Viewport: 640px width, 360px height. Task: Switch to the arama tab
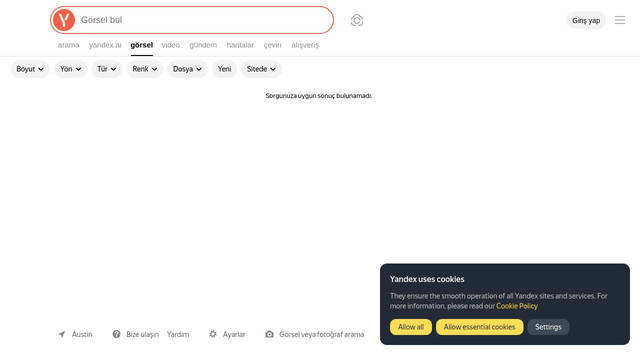69,45
